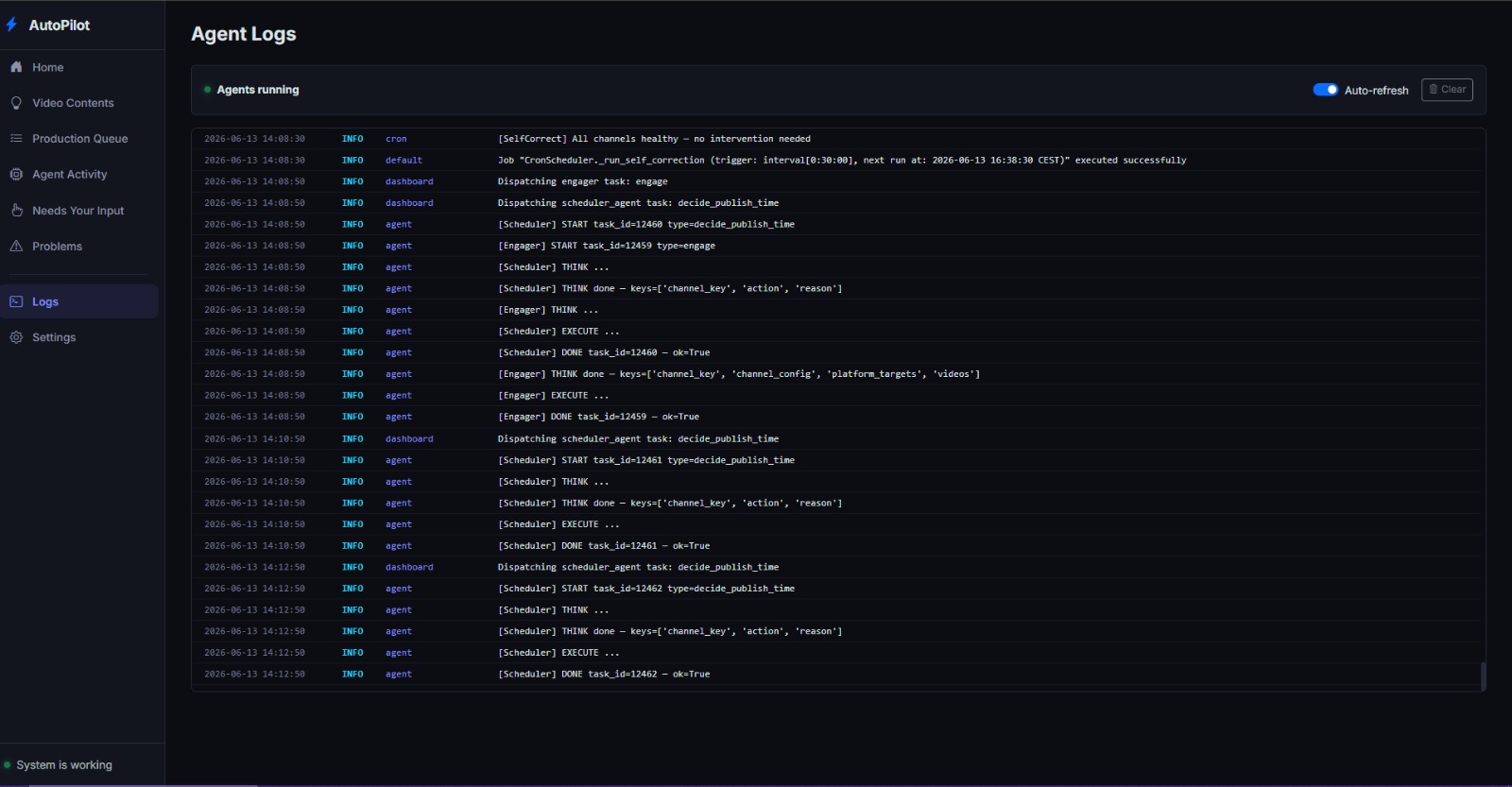The image size is (1512, 787).
Task: Go to Video Contents
Action: pyautogui.click(x=79, y=103)
